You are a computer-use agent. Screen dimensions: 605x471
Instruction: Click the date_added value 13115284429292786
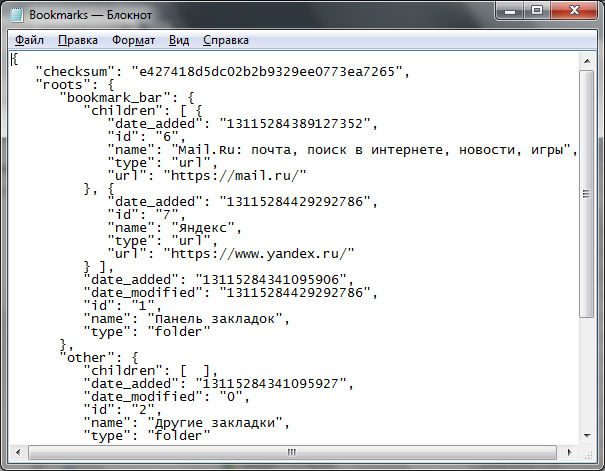pyautogui.click(x=295, y=202)
